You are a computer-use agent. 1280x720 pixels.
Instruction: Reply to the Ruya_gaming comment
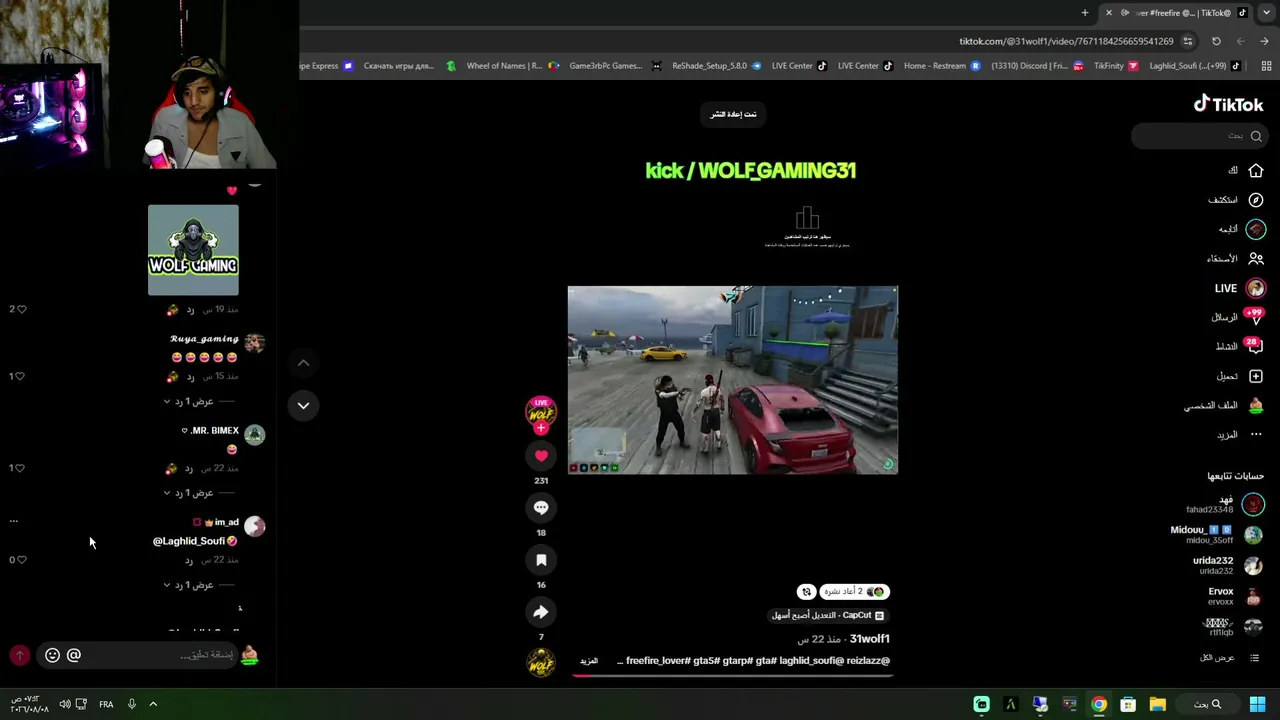point(190,376)
